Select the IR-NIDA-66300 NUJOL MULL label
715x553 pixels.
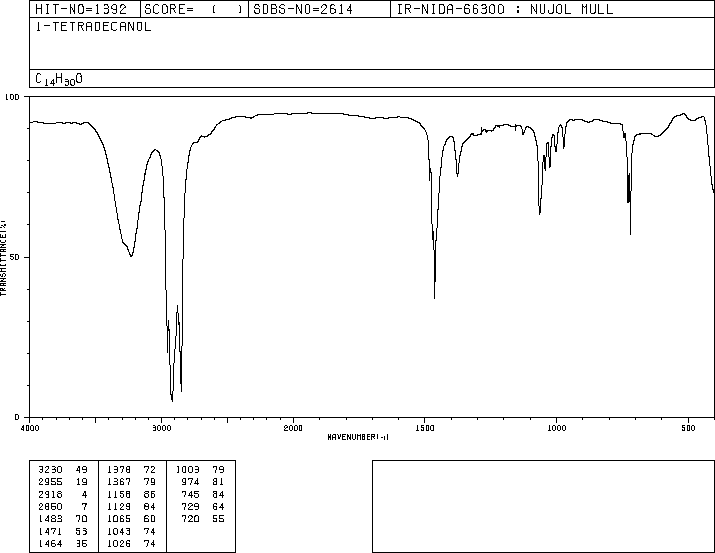click(532, 10)
